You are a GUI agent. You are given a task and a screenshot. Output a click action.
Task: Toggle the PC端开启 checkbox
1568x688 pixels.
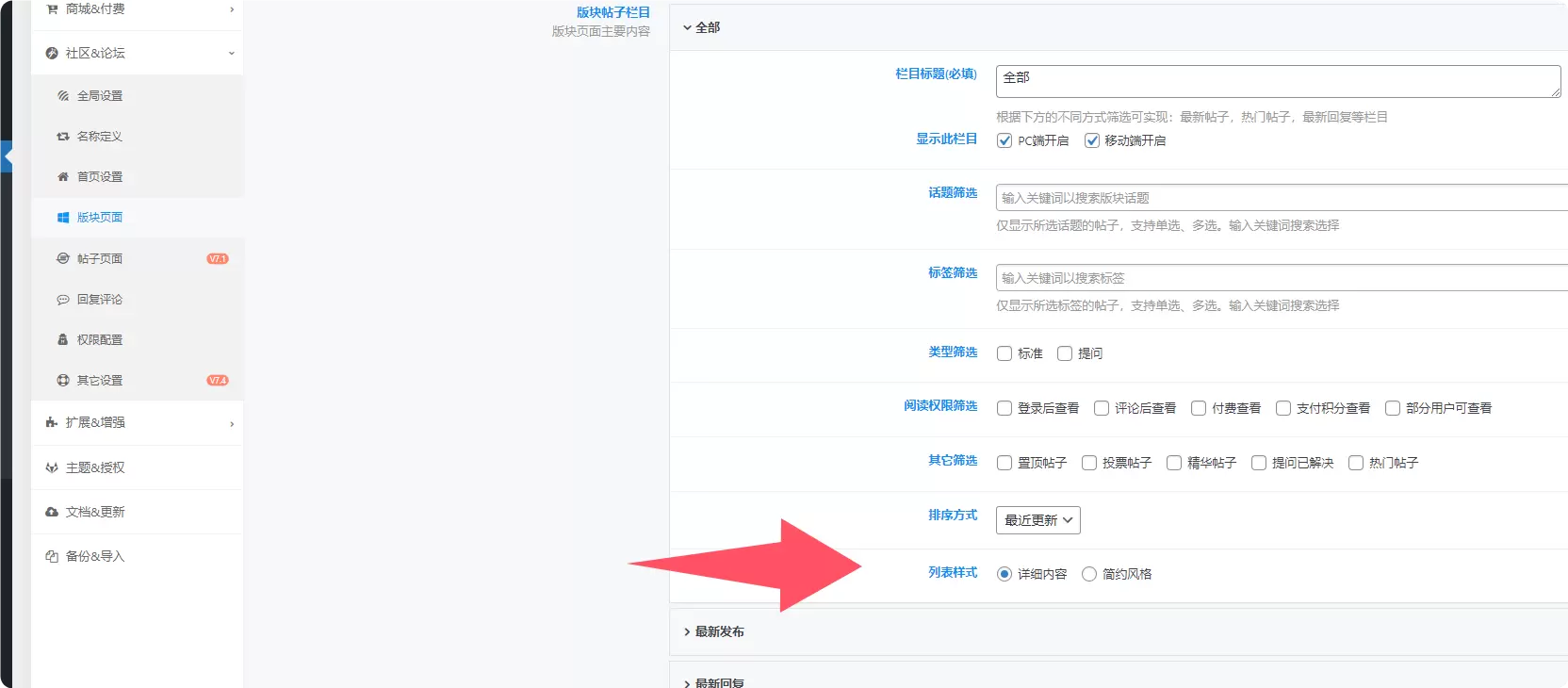1004,140
